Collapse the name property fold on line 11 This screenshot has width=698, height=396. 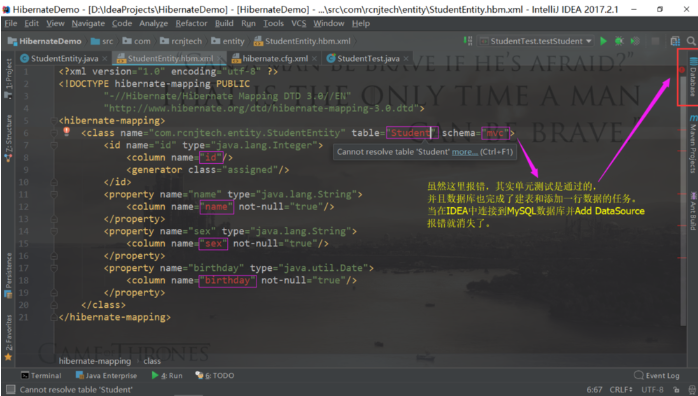[x=54, y=194]
